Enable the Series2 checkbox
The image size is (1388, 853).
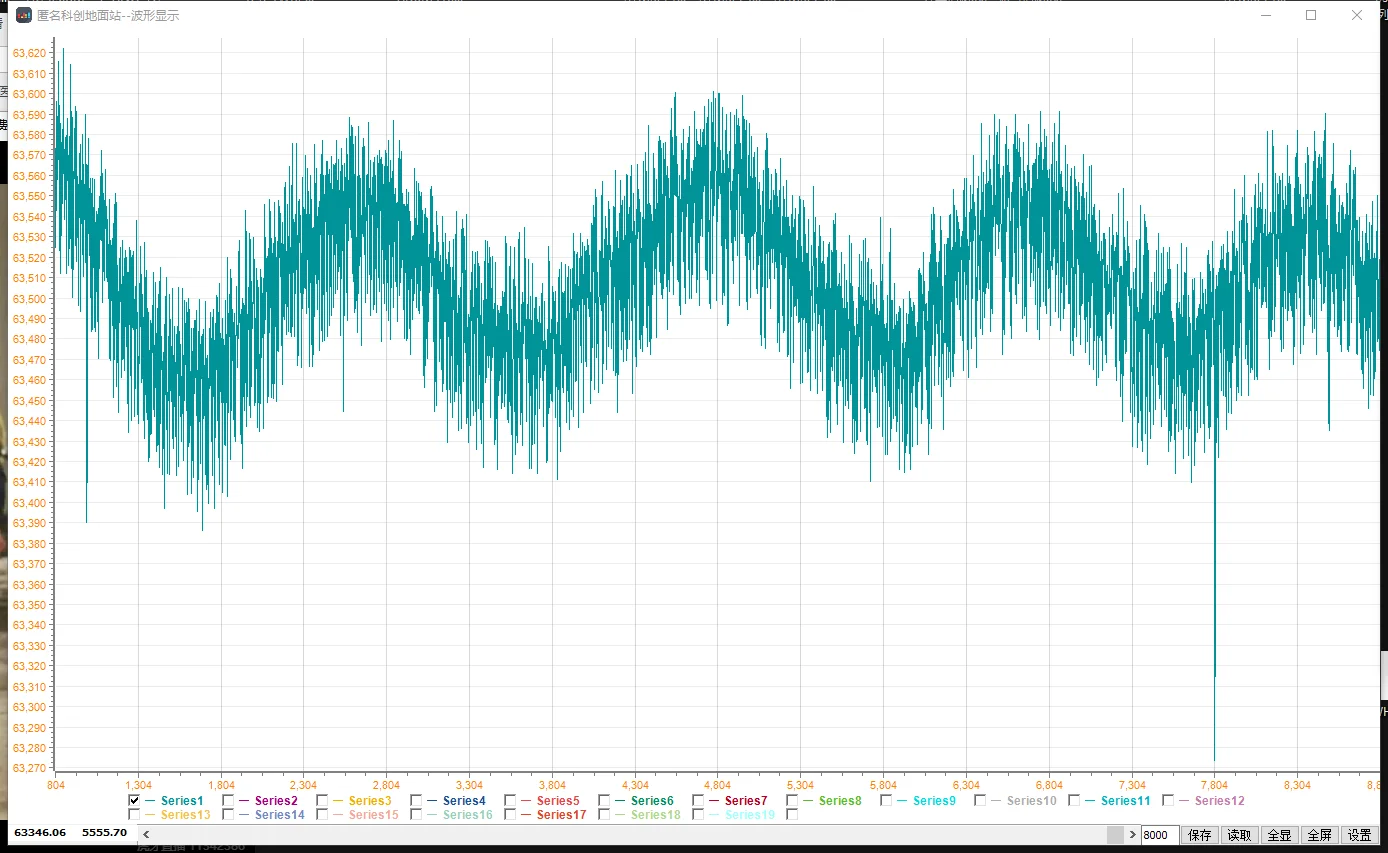point(228,801)
